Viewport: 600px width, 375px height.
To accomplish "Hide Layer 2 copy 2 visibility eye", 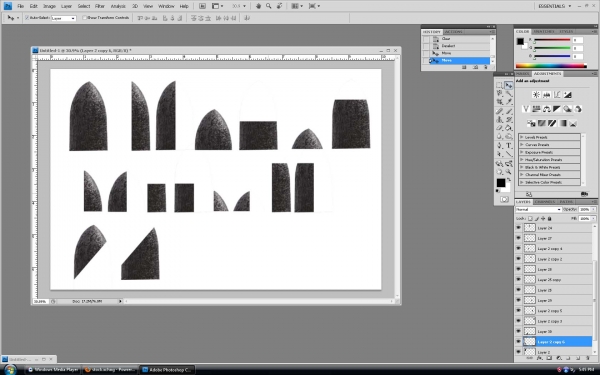I will [x=518, y=259].
